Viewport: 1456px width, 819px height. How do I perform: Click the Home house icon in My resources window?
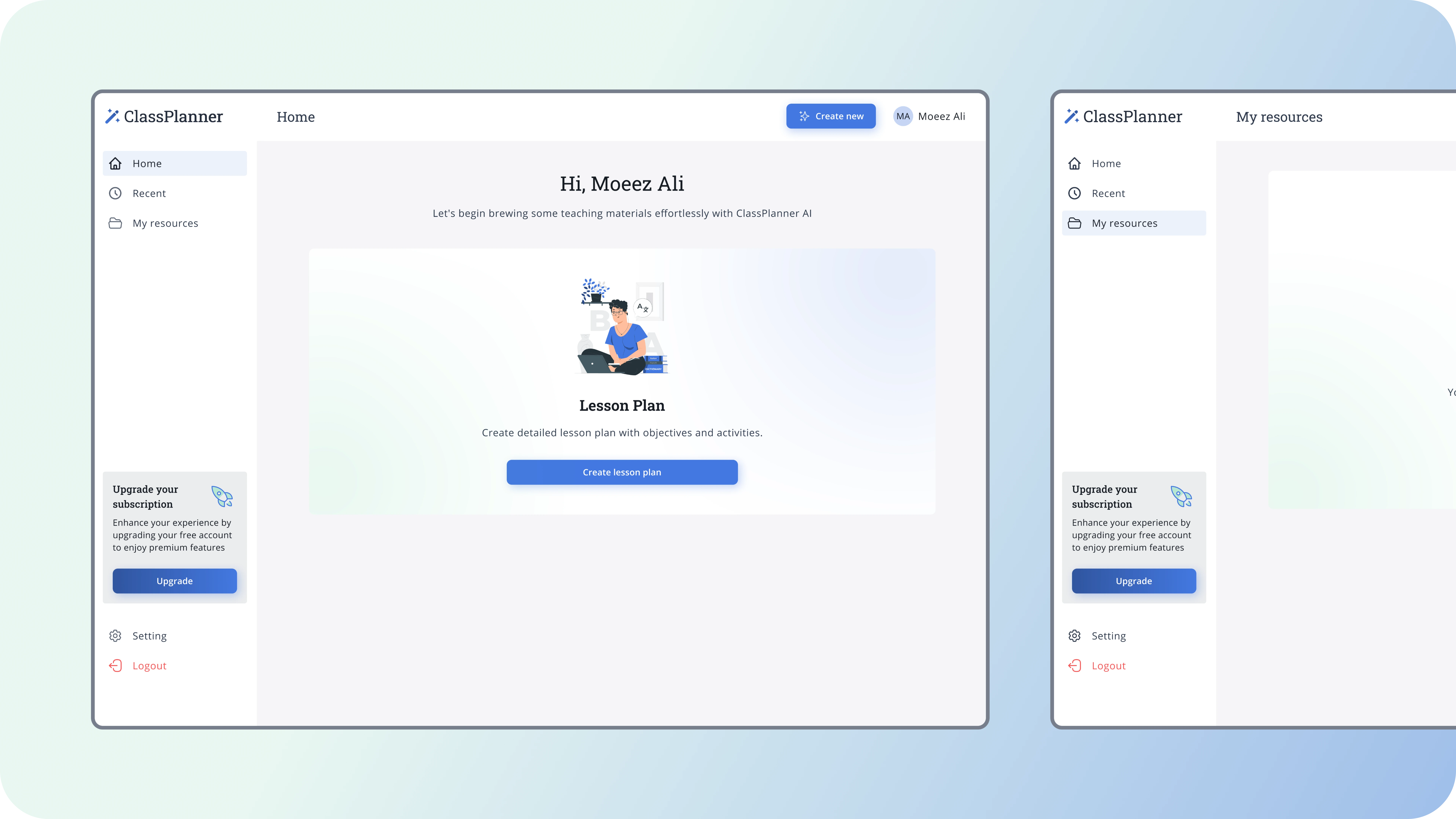click(1075, 163)
